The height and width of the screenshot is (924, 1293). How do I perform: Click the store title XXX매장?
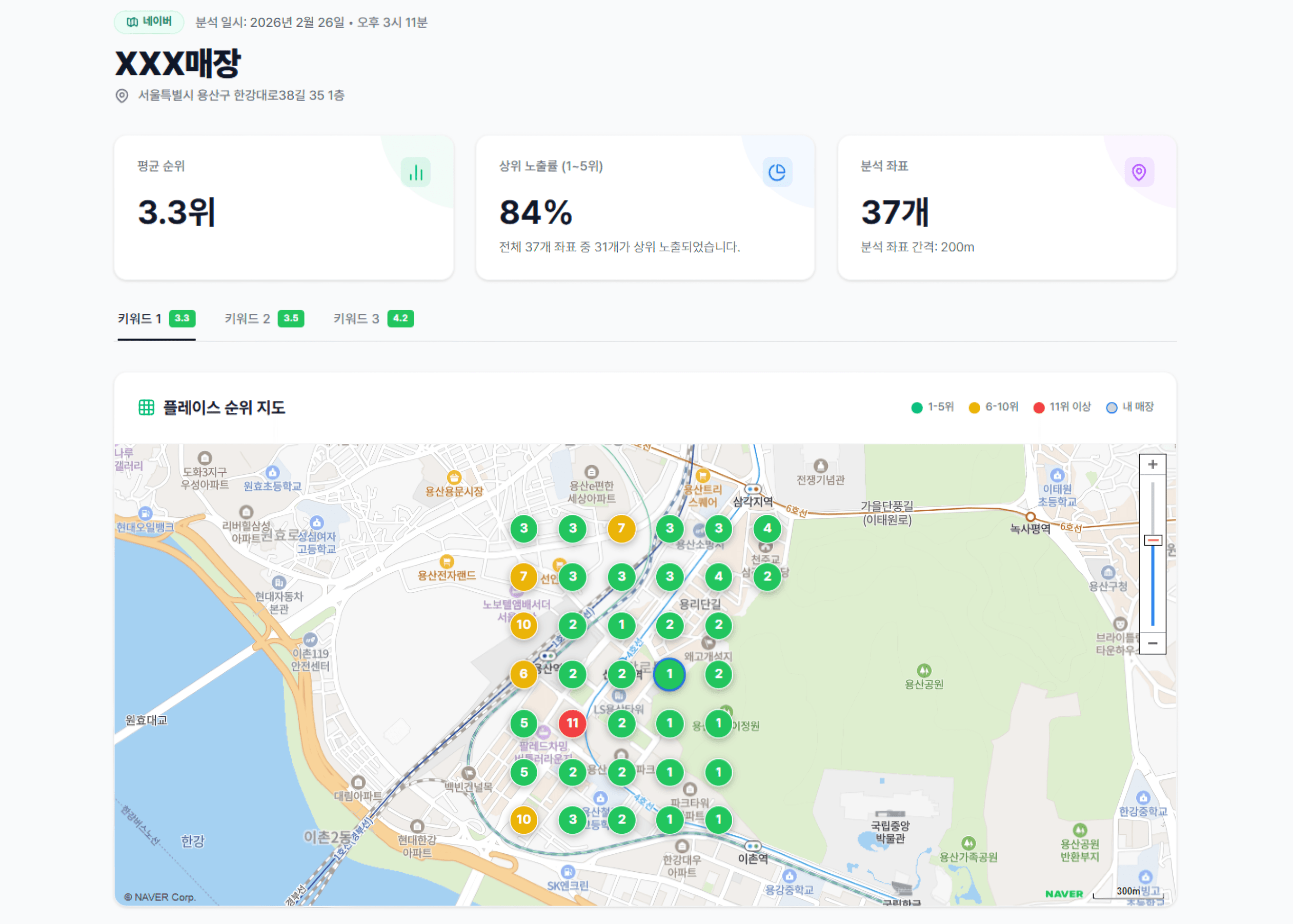click(178, 64)
